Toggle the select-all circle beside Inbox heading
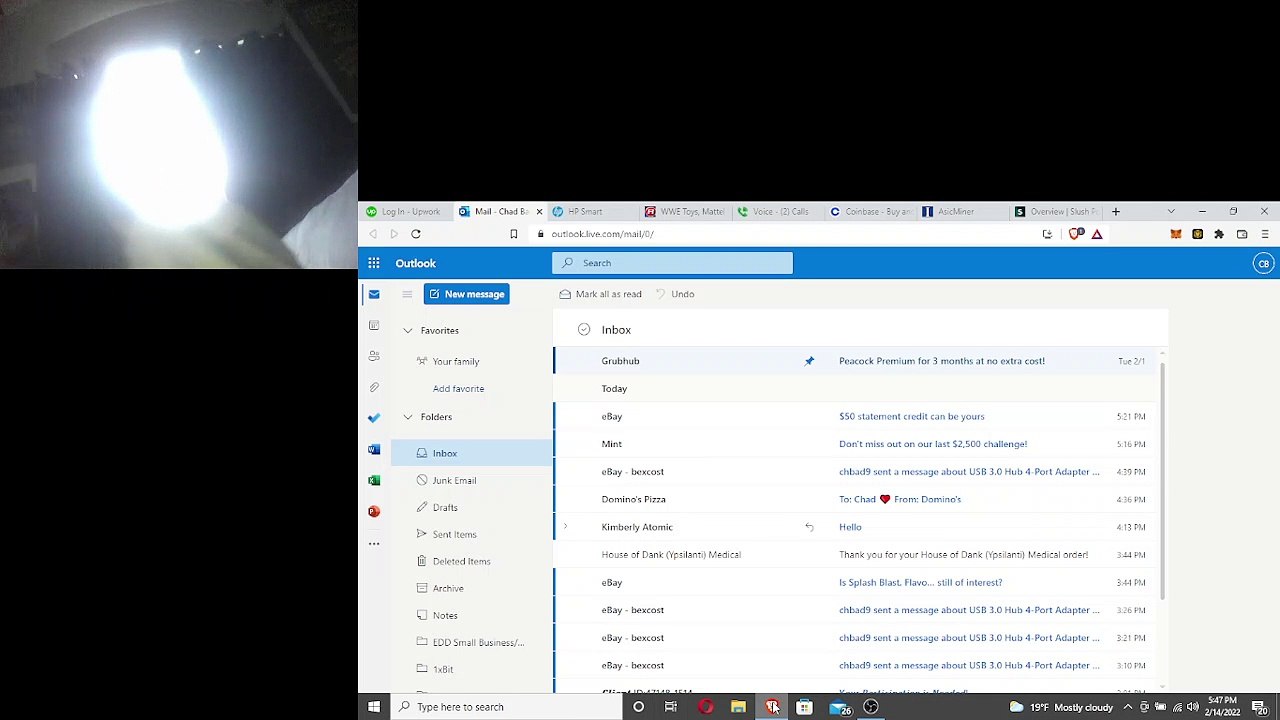 [x=584, y=330]
